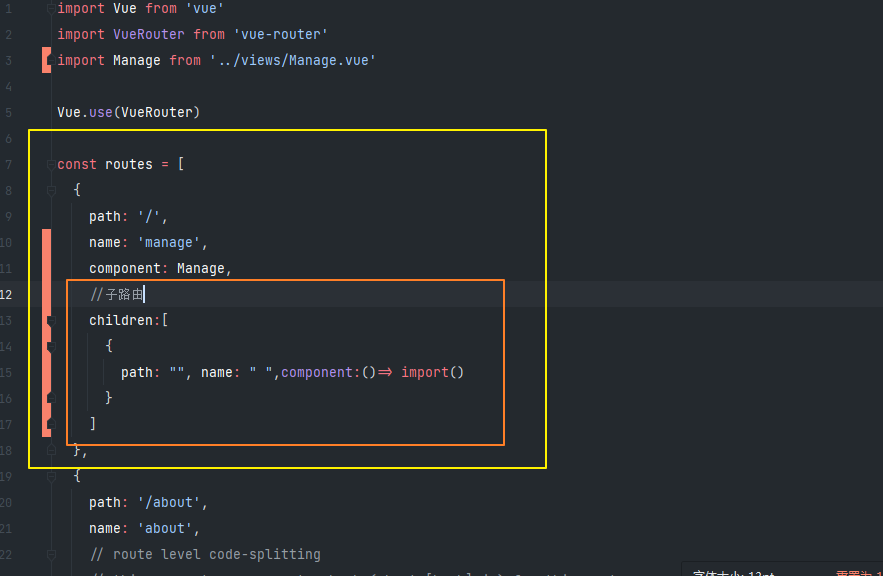
Task: Click the red reset font size link
Action: (x=858, y=573)
